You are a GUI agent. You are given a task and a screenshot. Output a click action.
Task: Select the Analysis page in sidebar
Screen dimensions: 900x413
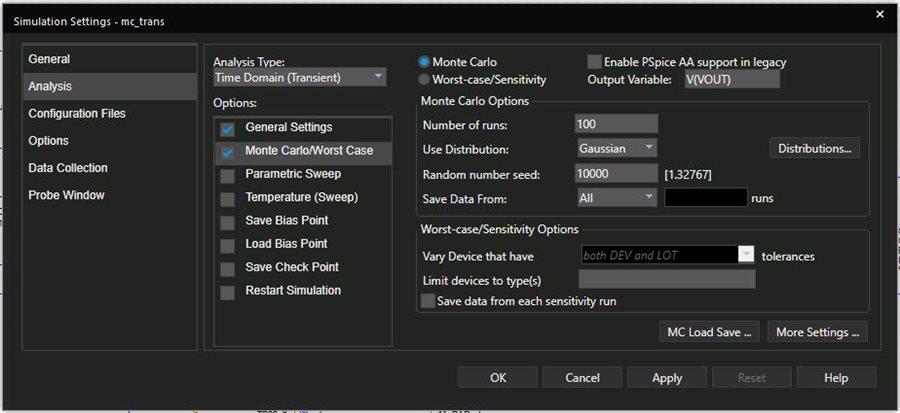110,86
